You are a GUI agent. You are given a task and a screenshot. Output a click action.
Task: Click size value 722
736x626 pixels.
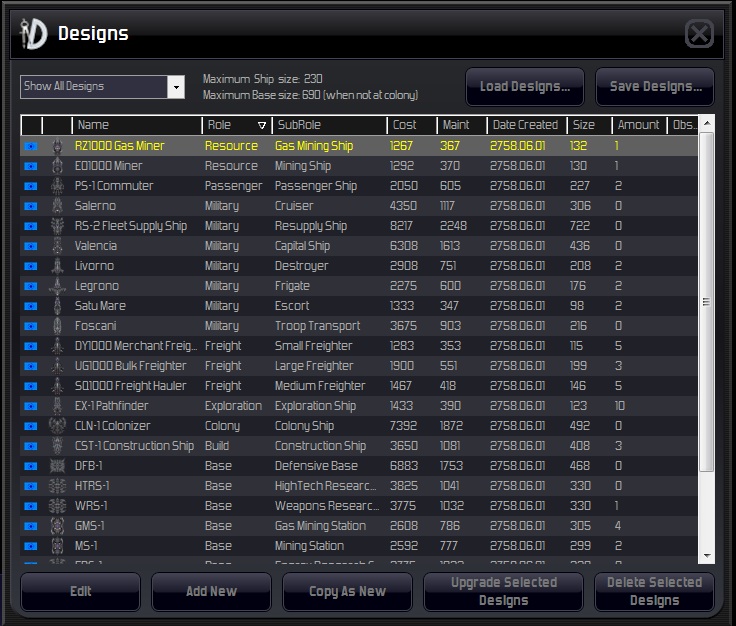[x=580, y=226]
